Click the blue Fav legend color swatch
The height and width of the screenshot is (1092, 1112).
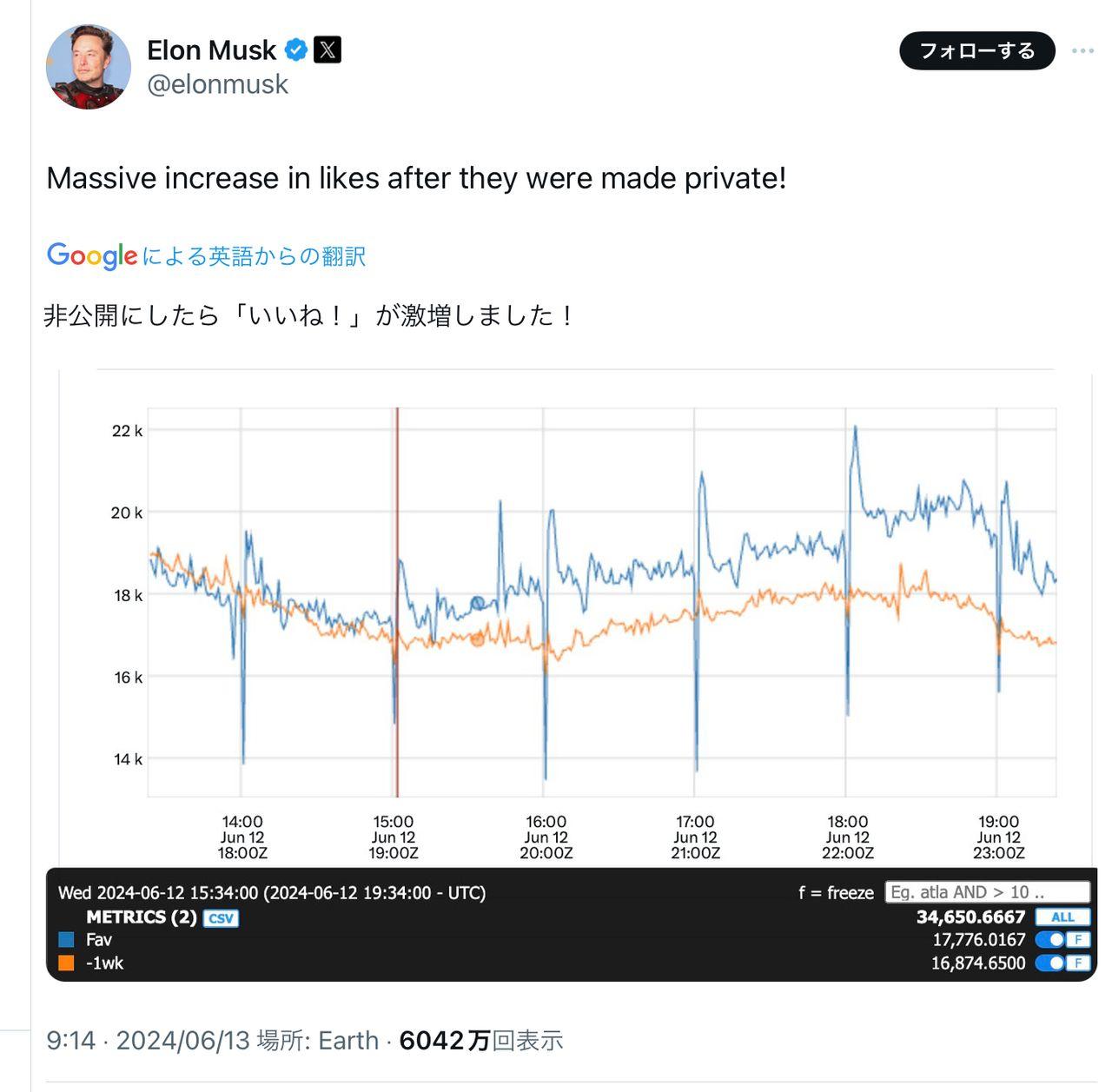(x=64, y=939)
